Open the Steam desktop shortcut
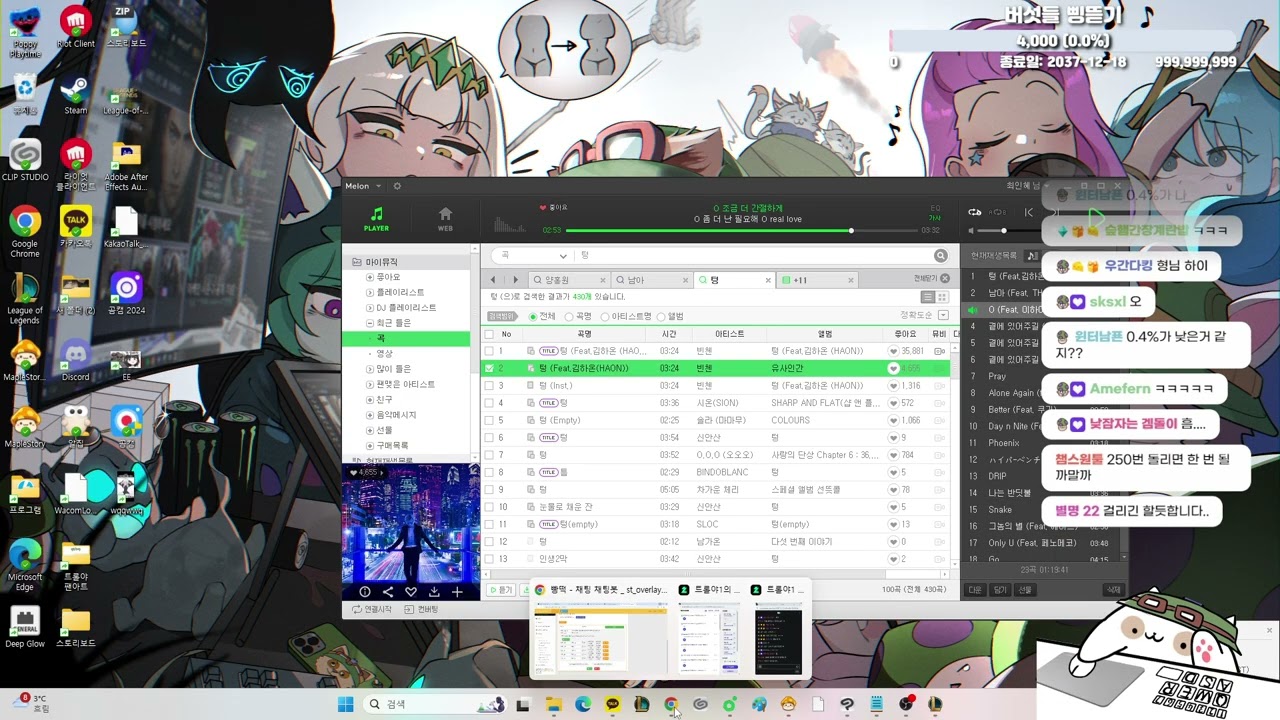1280x720 pixels. pos(75,95)
